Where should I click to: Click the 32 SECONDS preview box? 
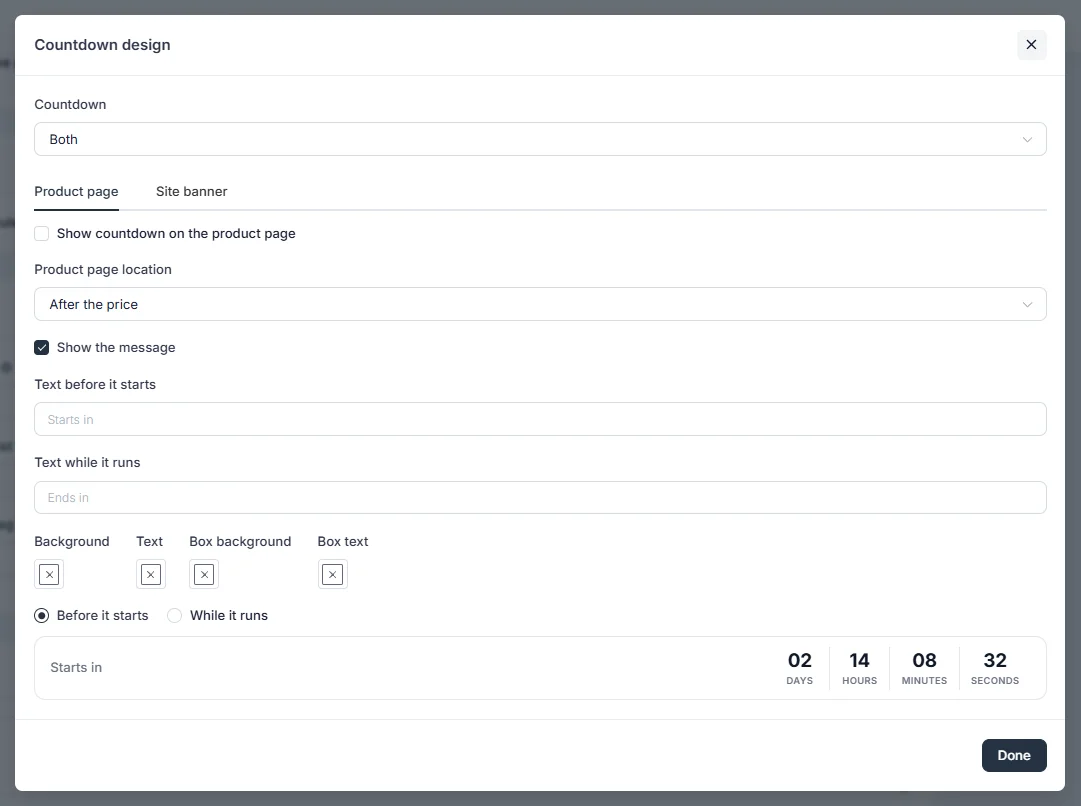[x=995, y=668]
